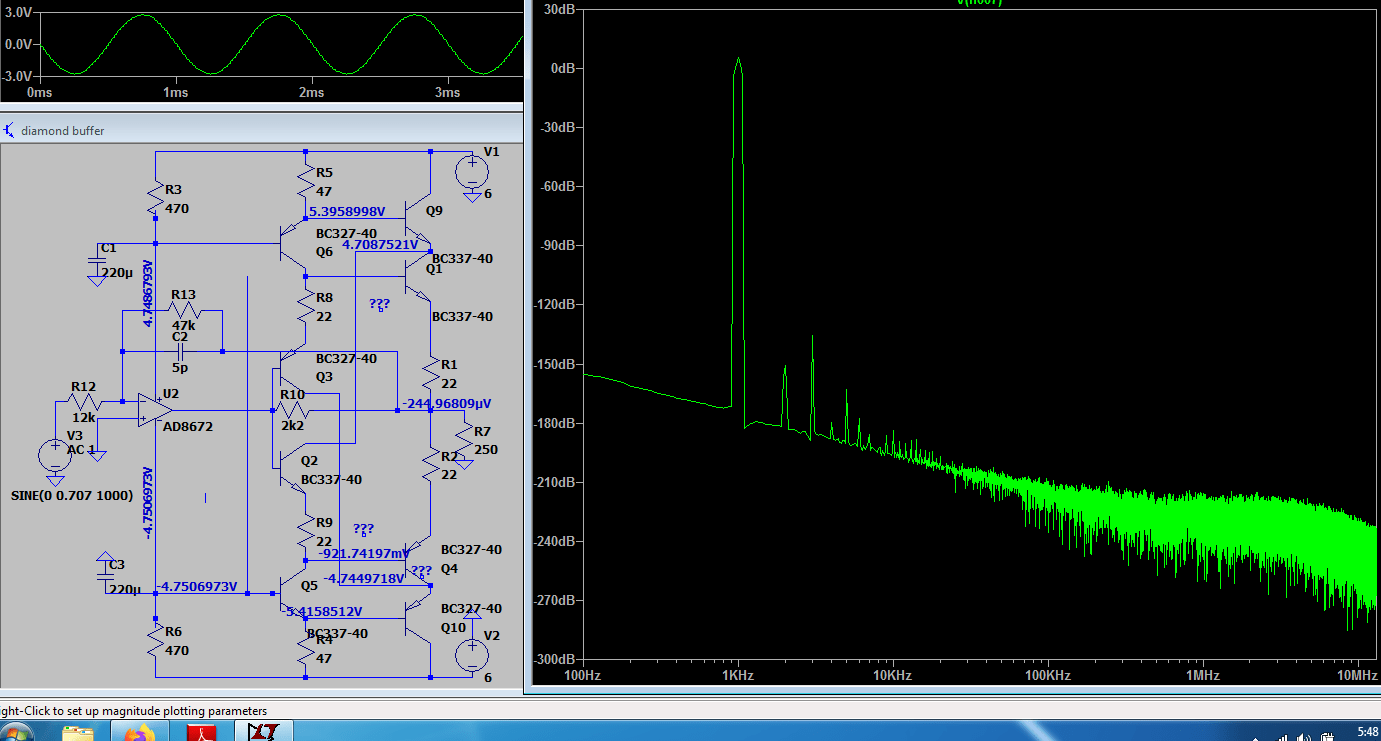
Task: Switch to Firefox in the taskbar
Action: [140, 733]
